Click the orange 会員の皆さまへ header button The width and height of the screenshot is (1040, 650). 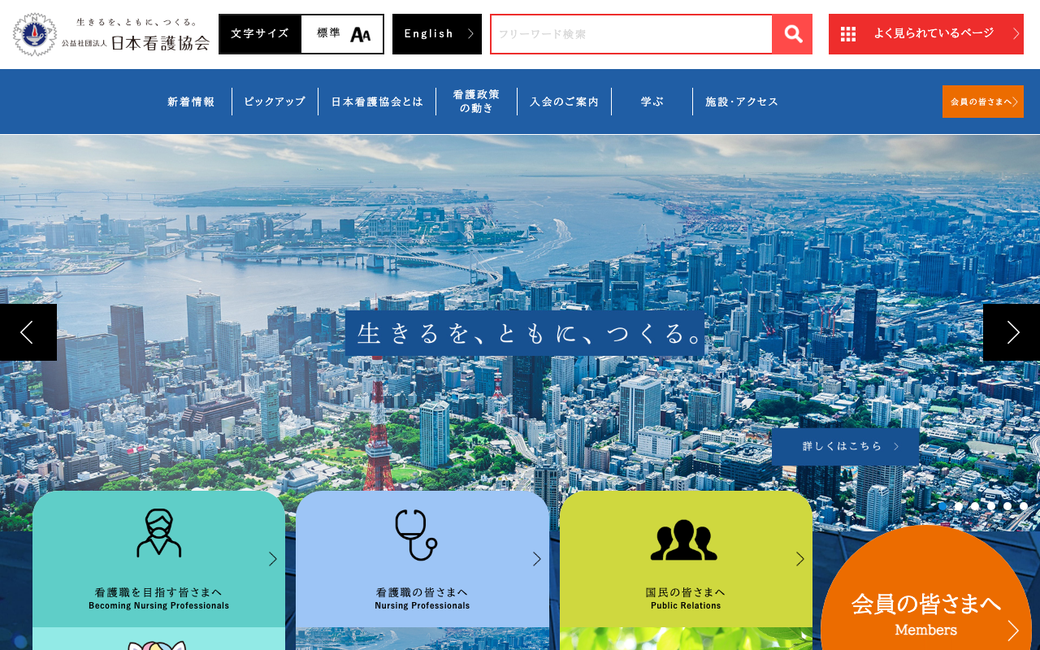983,101
